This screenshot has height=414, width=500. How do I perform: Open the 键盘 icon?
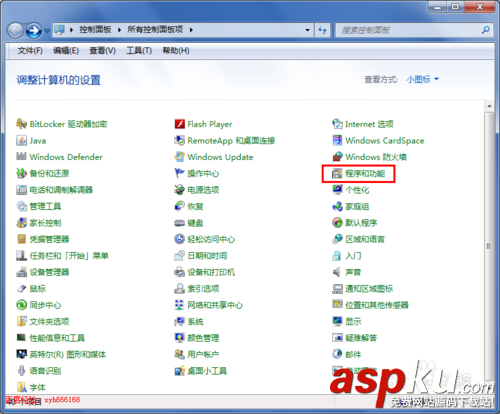(179, 223)
